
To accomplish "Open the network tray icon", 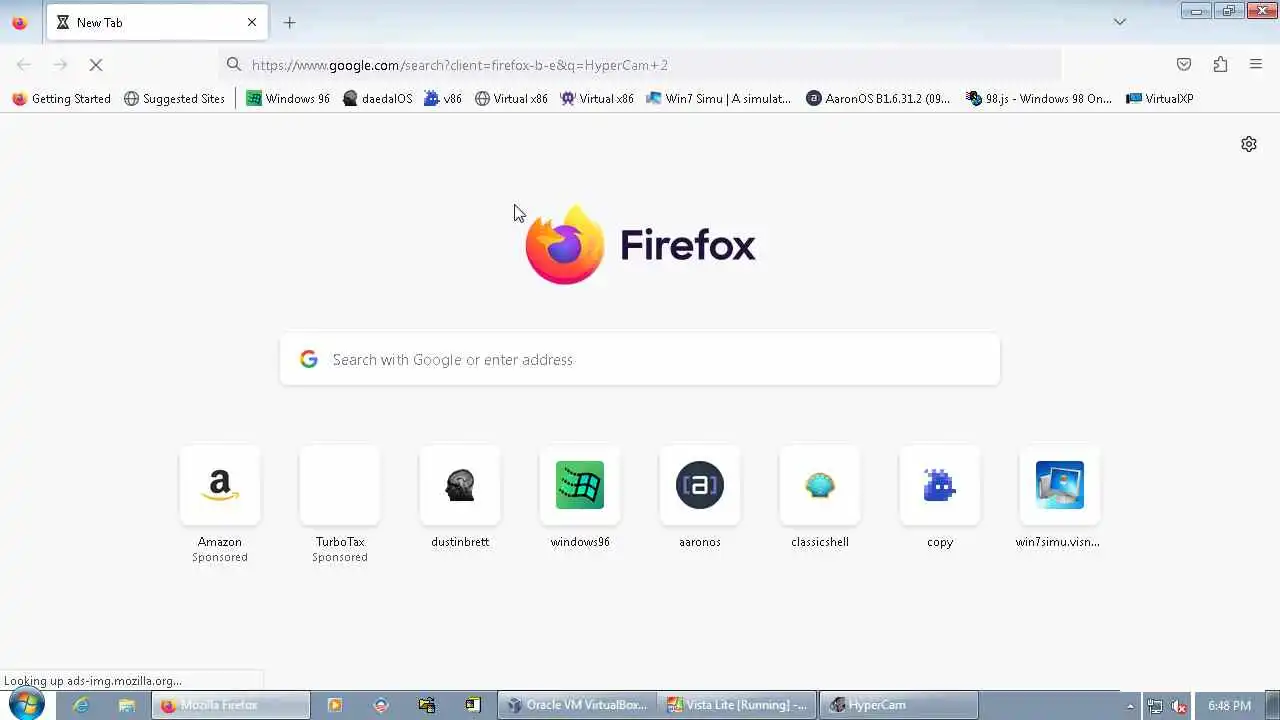I will point(1155,706).
